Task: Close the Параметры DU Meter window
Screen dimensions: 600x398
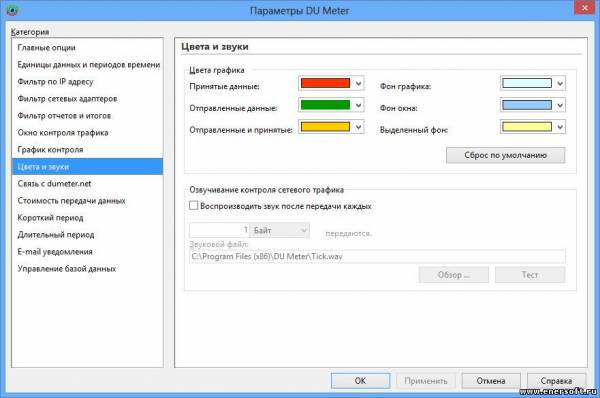Action: (x=585, y=8)
